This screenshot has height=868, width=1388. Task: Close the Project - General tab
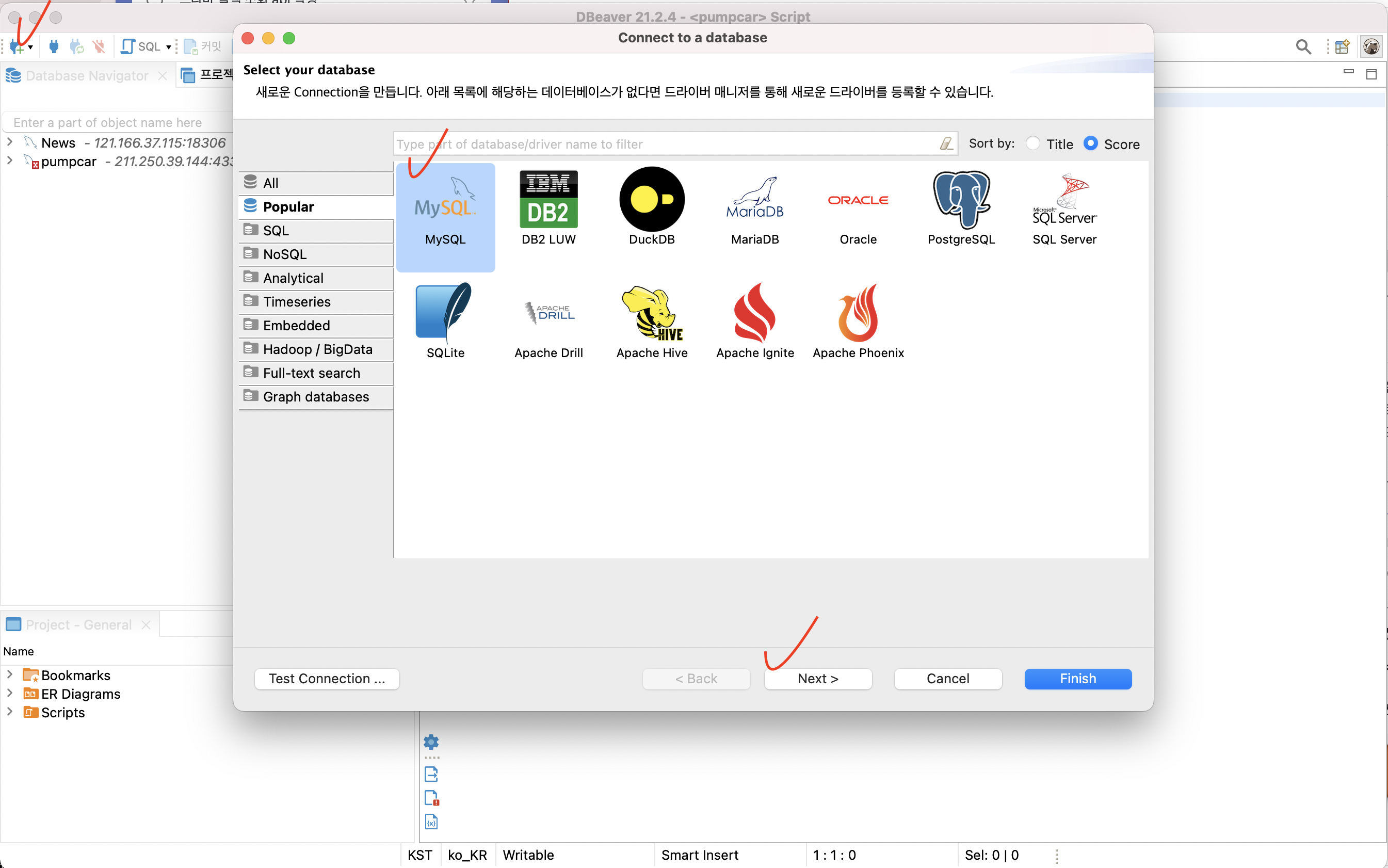(146, 624)
